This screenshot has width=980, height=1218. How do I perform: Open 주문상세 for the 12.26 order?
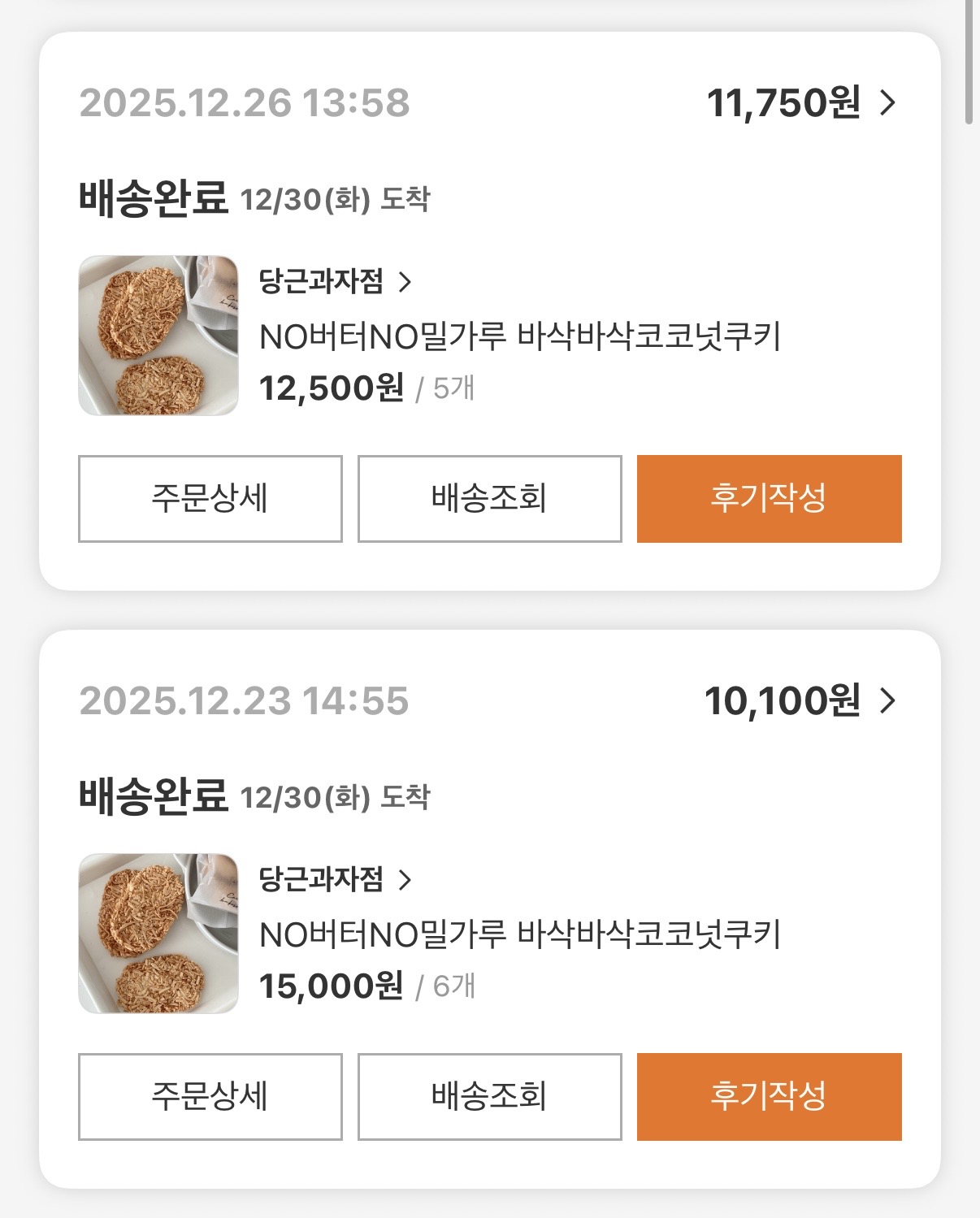(x=210, y=499)
